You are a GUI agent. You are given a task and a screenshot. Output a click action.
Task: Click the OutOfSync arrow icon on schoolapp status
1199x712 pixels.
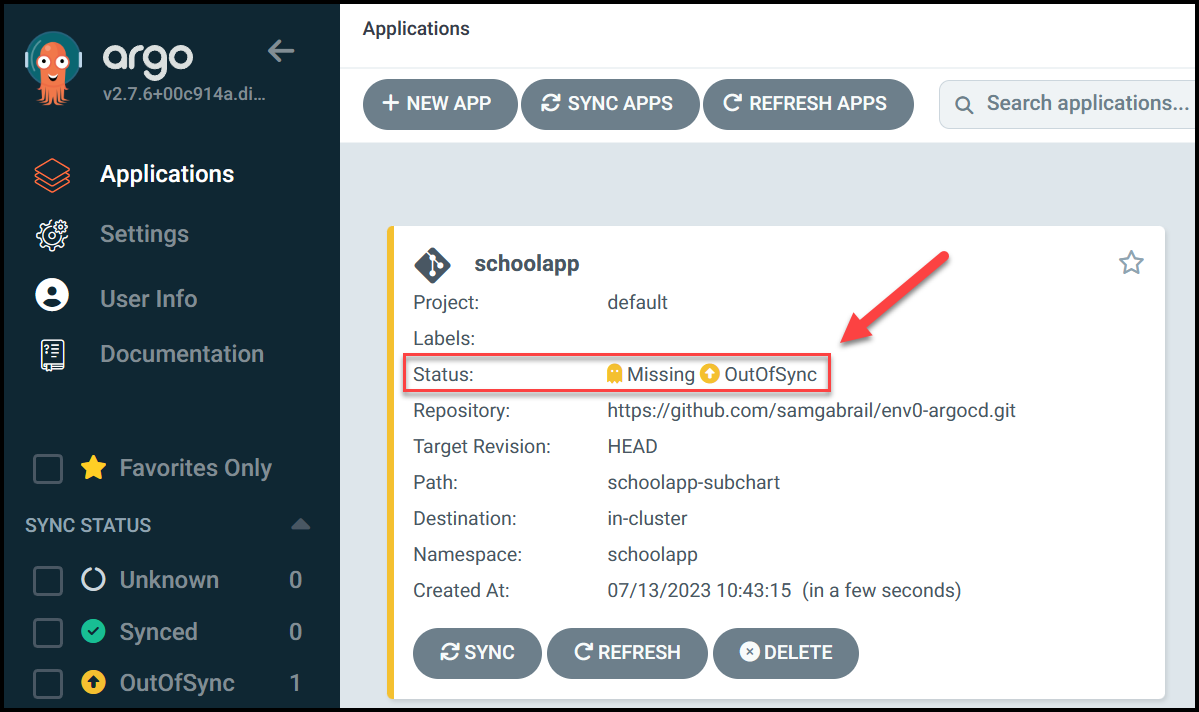pos(707,373)
